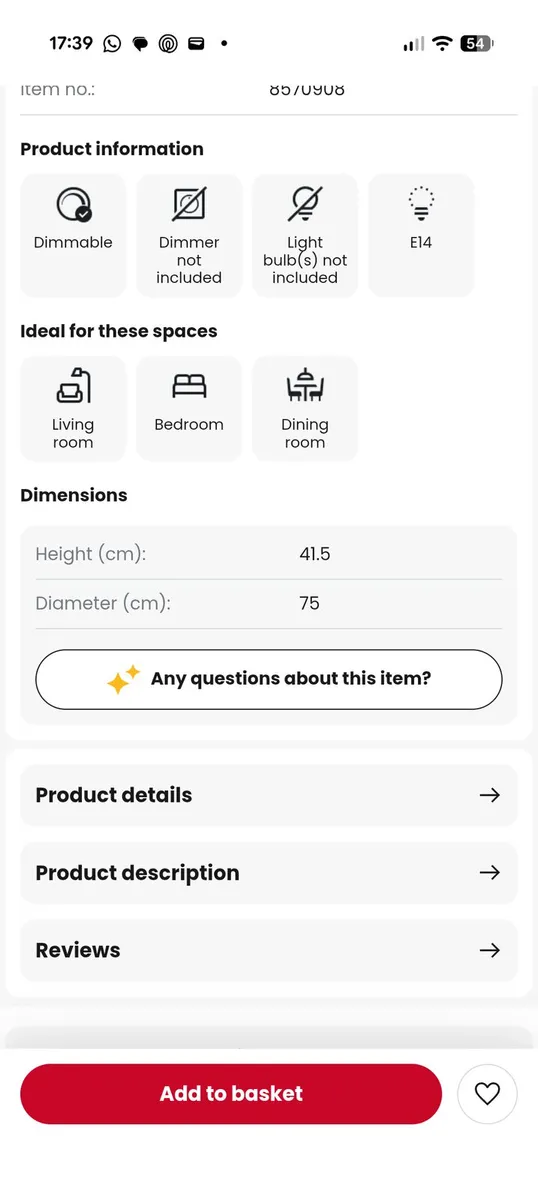Tap the battery indicator in status bar
The width and height of the screenshot is (538, 1200).
coord(476,43)
